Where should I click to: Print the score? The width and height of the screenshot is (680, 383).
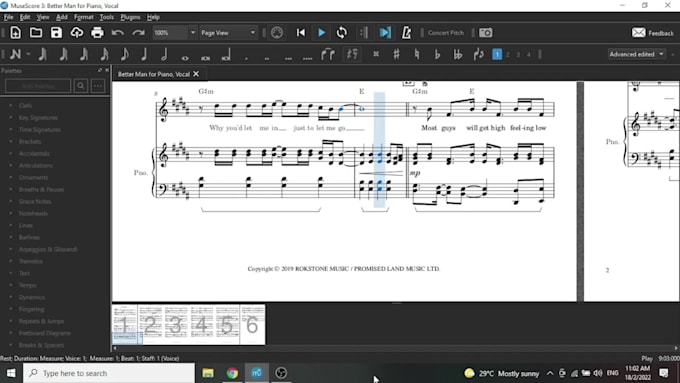(x=97, y=33)
